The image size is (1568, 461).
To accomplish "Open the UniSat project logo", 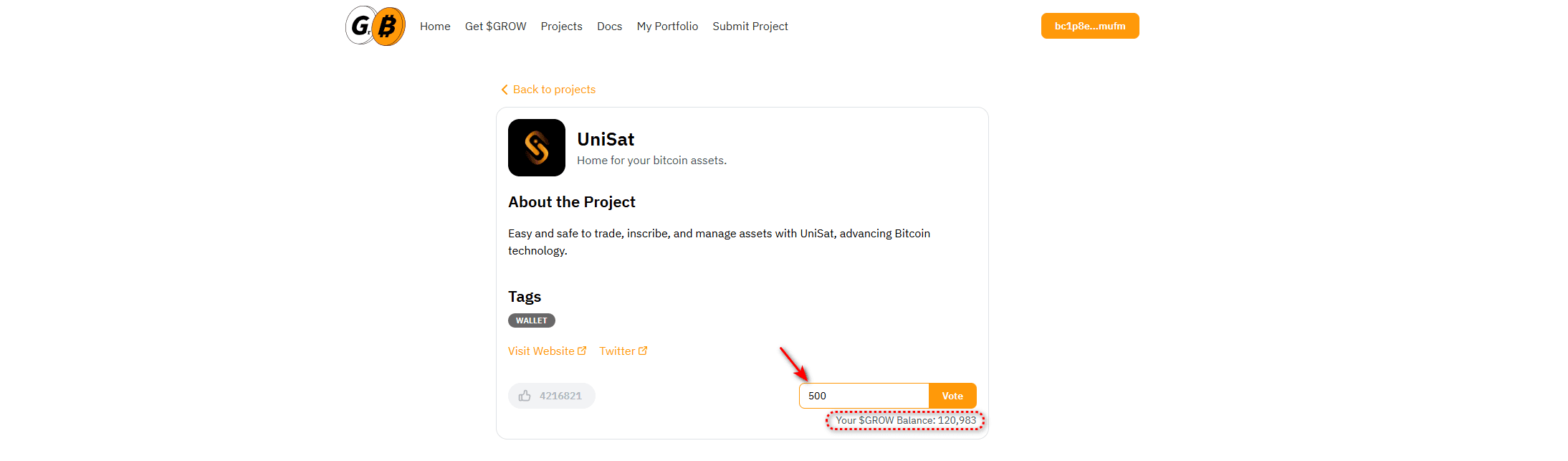I will (537, 148).
